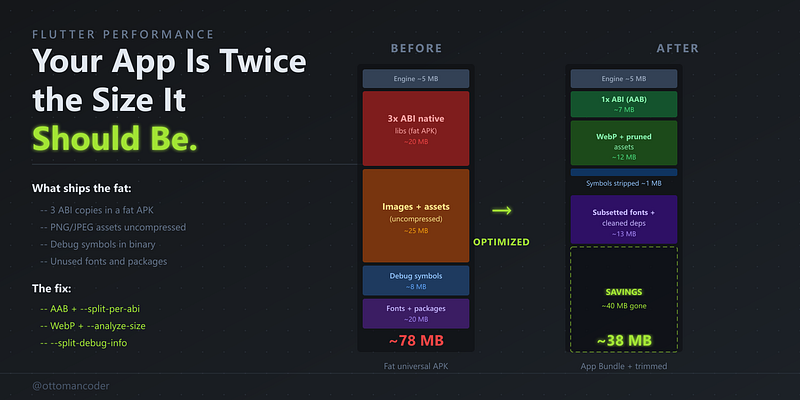Click the ~38 MB total label

(624, 340)
